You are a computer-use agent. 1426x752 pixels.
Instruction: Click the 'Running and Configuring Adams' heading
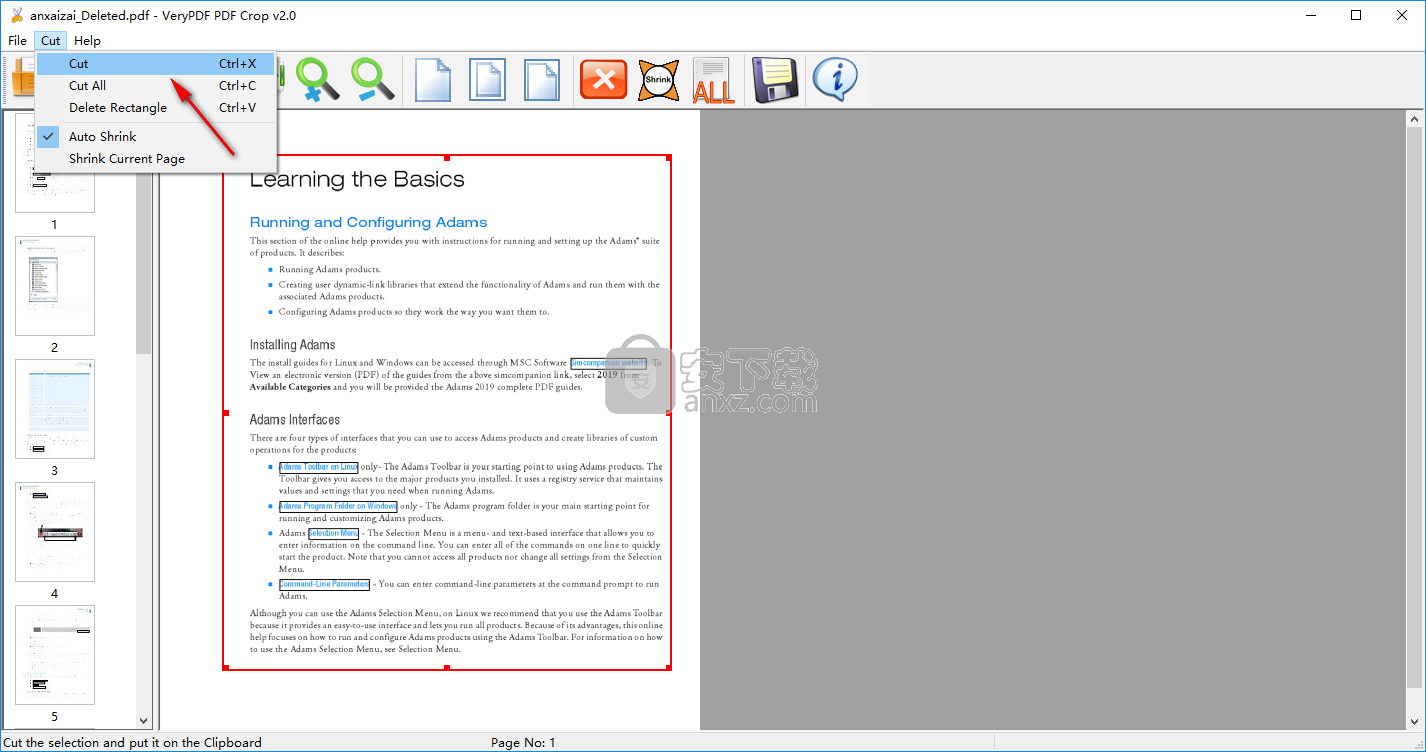coord(369,222)
